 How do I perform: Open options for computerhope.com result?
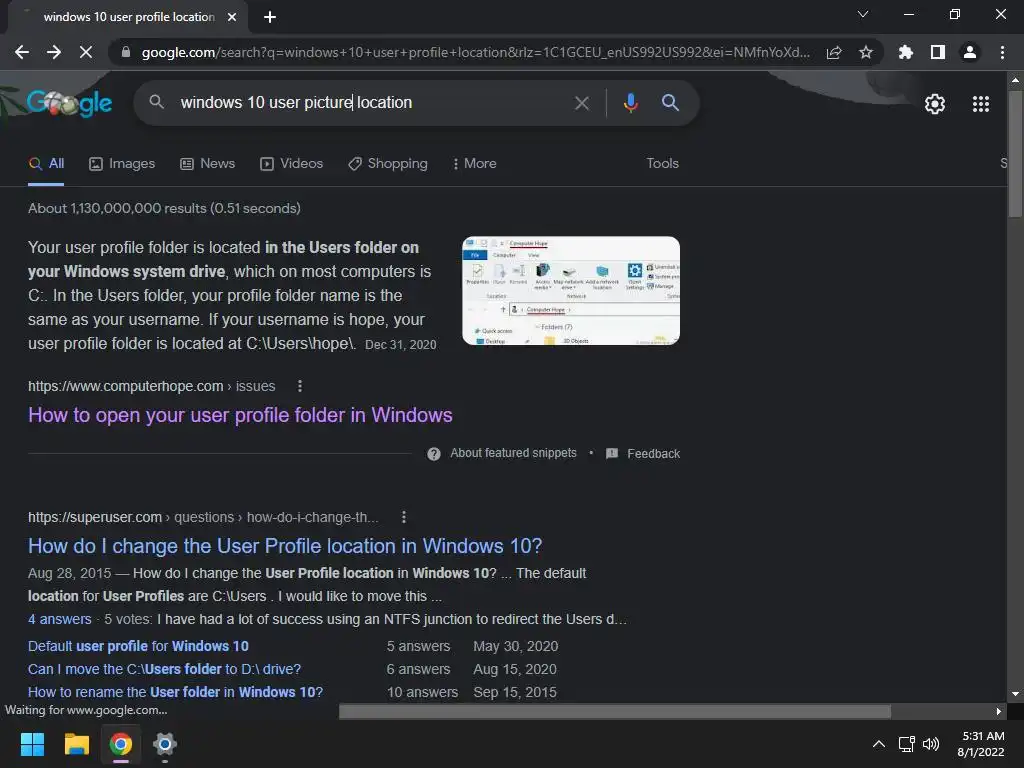[300, 386]
